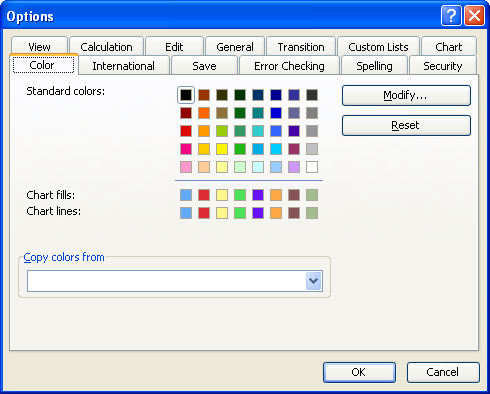Pick the brown swatch in the first standard row

(204, 95)
